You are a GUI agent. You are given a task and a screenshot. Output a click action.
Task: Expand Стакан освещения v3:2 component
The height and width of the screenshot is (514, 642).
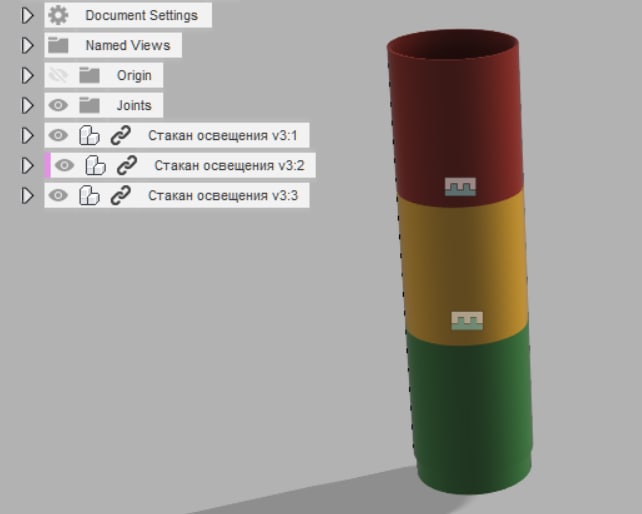tap(27, 165)
